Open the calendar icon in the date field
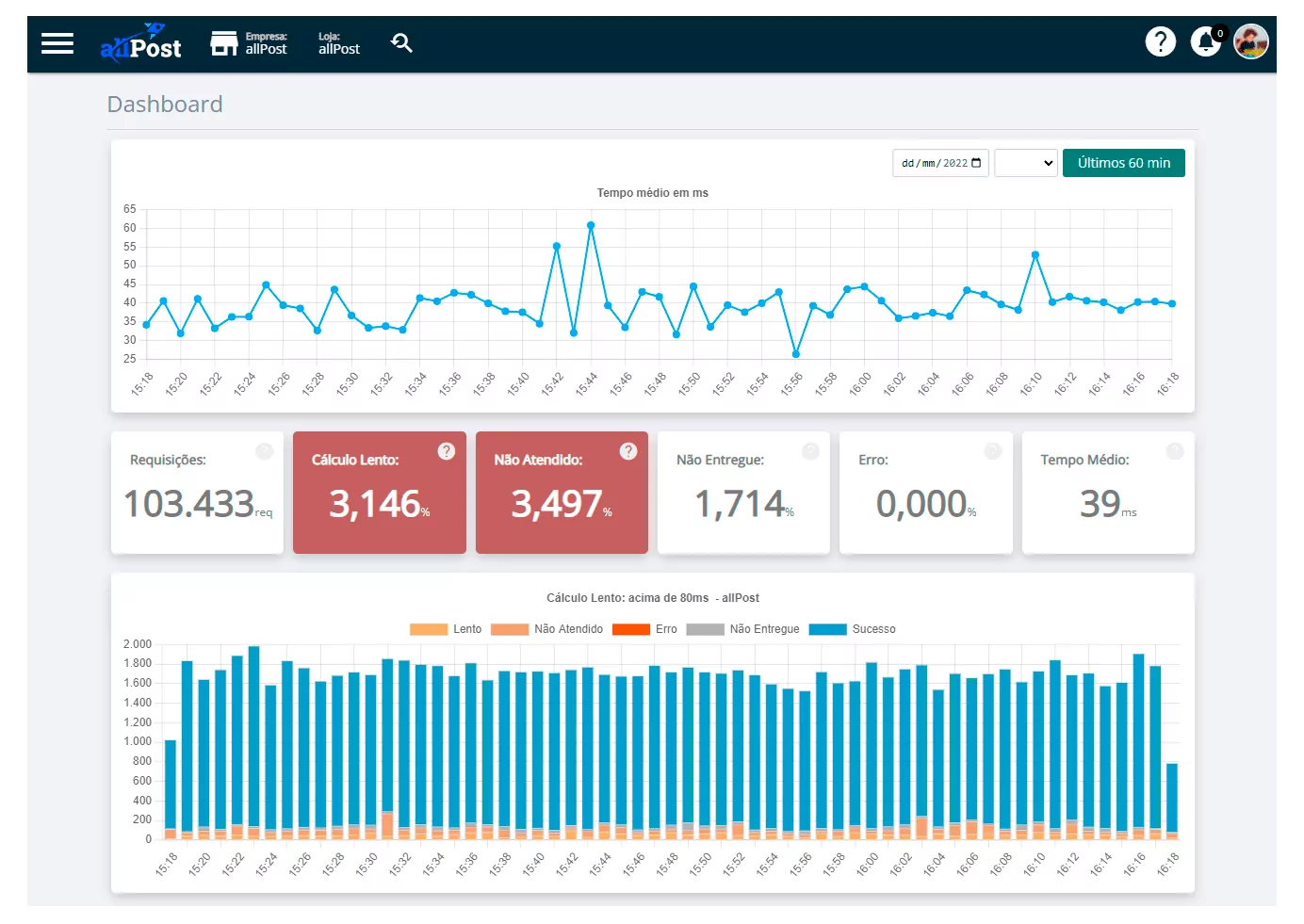 [x=976, y=162]
